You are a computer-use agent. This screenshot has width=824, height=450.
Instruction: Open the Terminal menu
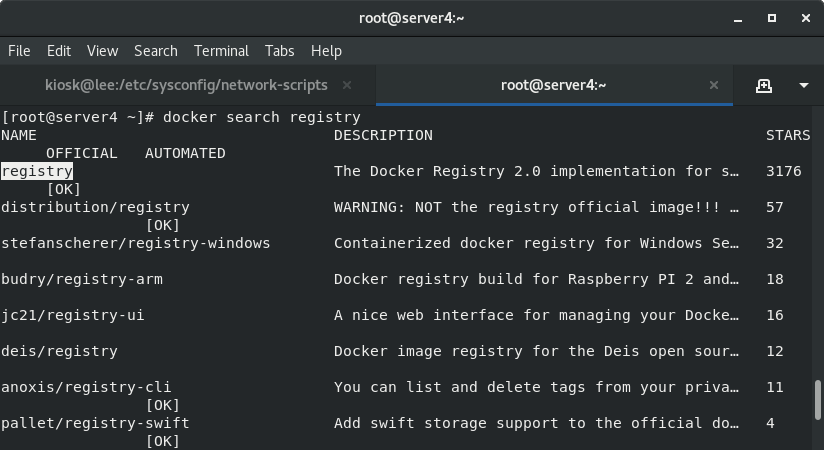[x=221, y=51]
